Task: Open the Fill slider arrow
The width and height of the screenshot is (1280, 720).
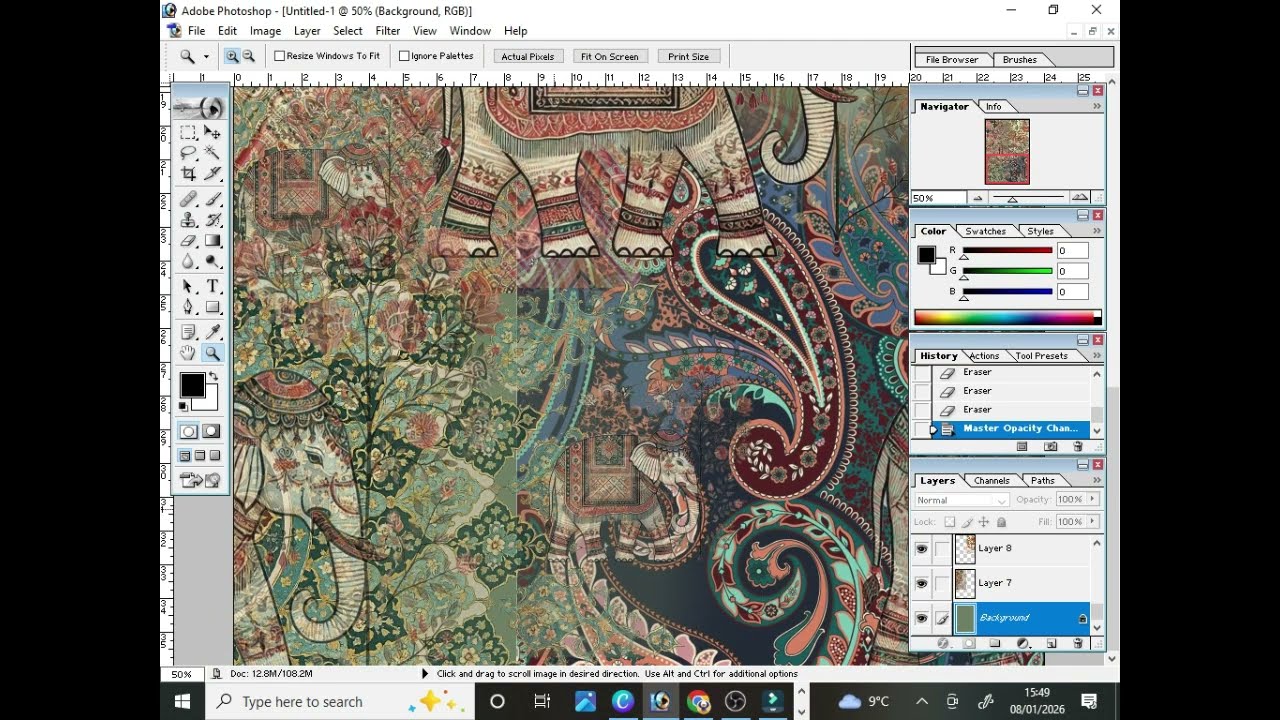Action: click(1093, 522)
